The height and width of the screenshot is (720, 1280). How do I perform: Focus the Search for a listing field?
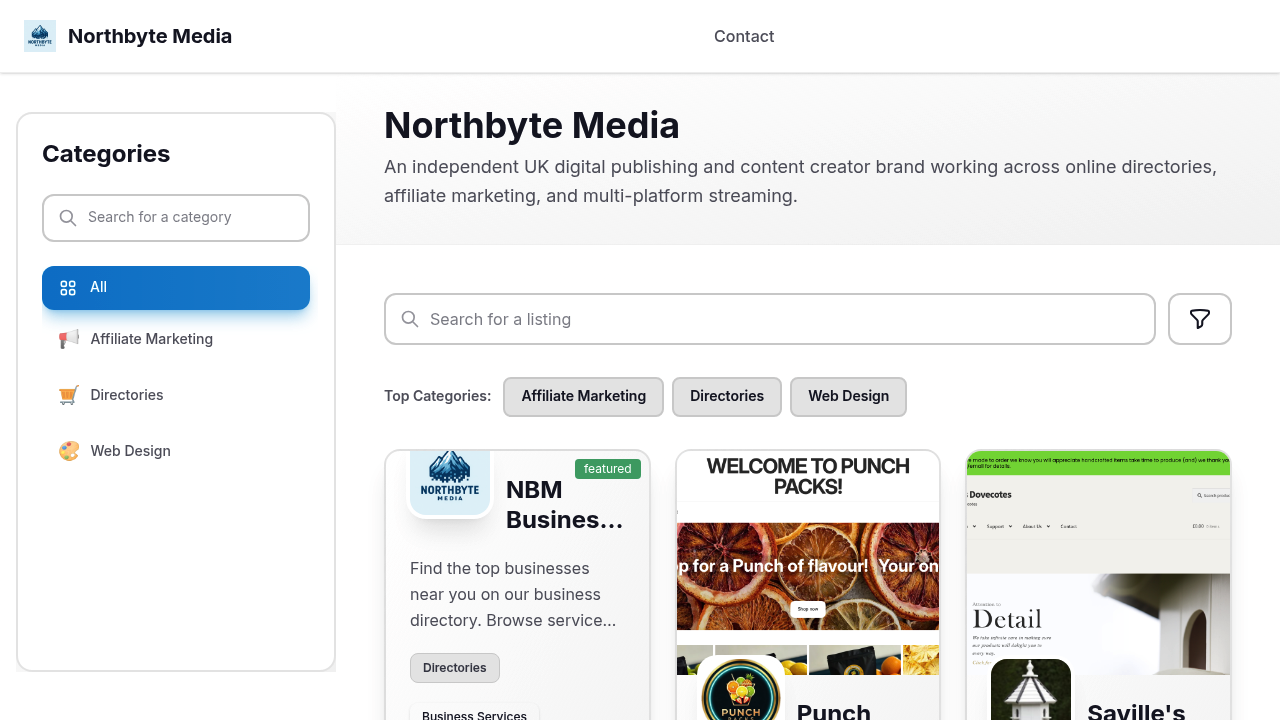pos(770,319)
